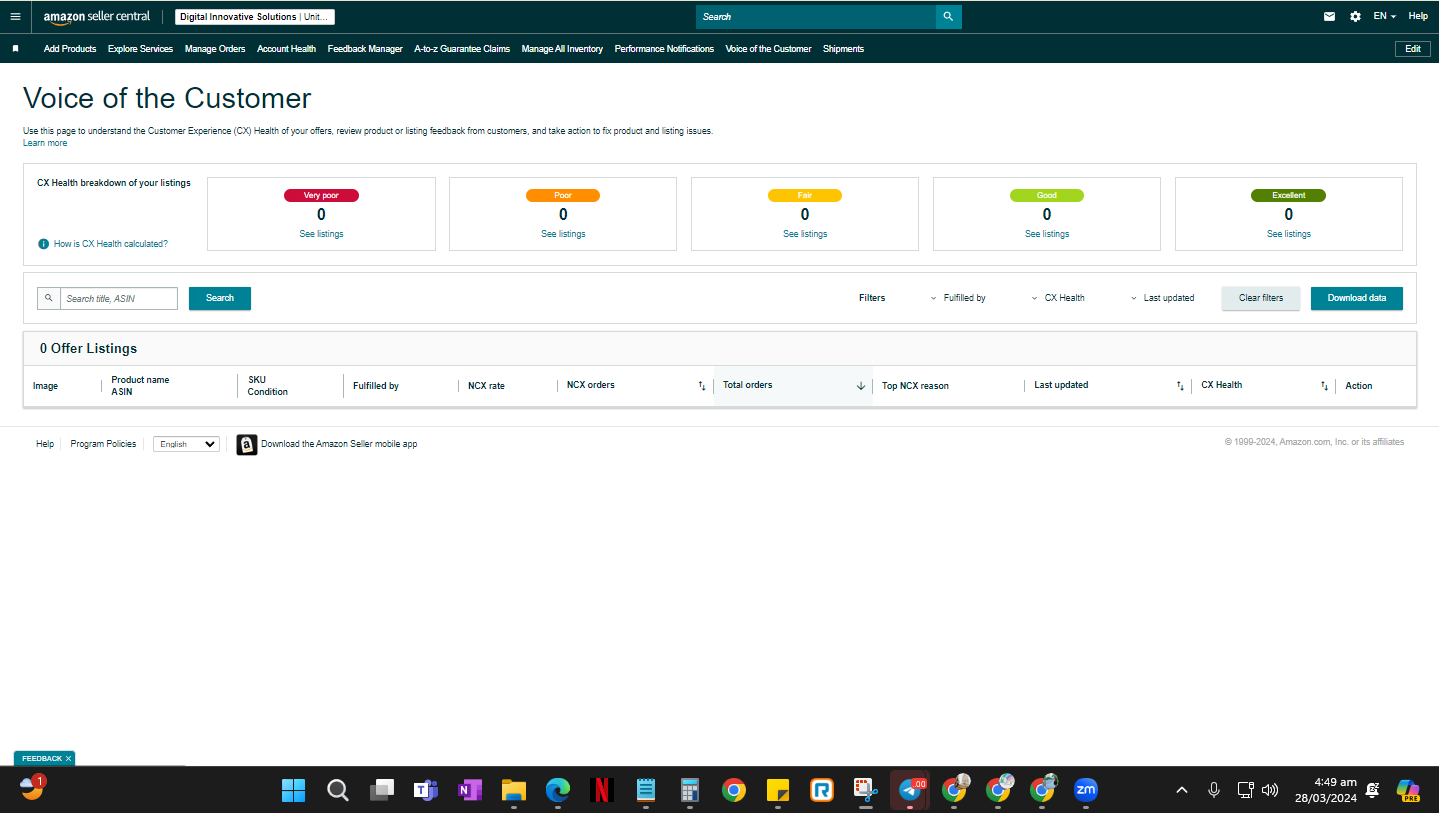Image resolution: width=1439 pixels, height=813 pixels.
Task: Open the Windows Start menu
Action: point(294,790)
